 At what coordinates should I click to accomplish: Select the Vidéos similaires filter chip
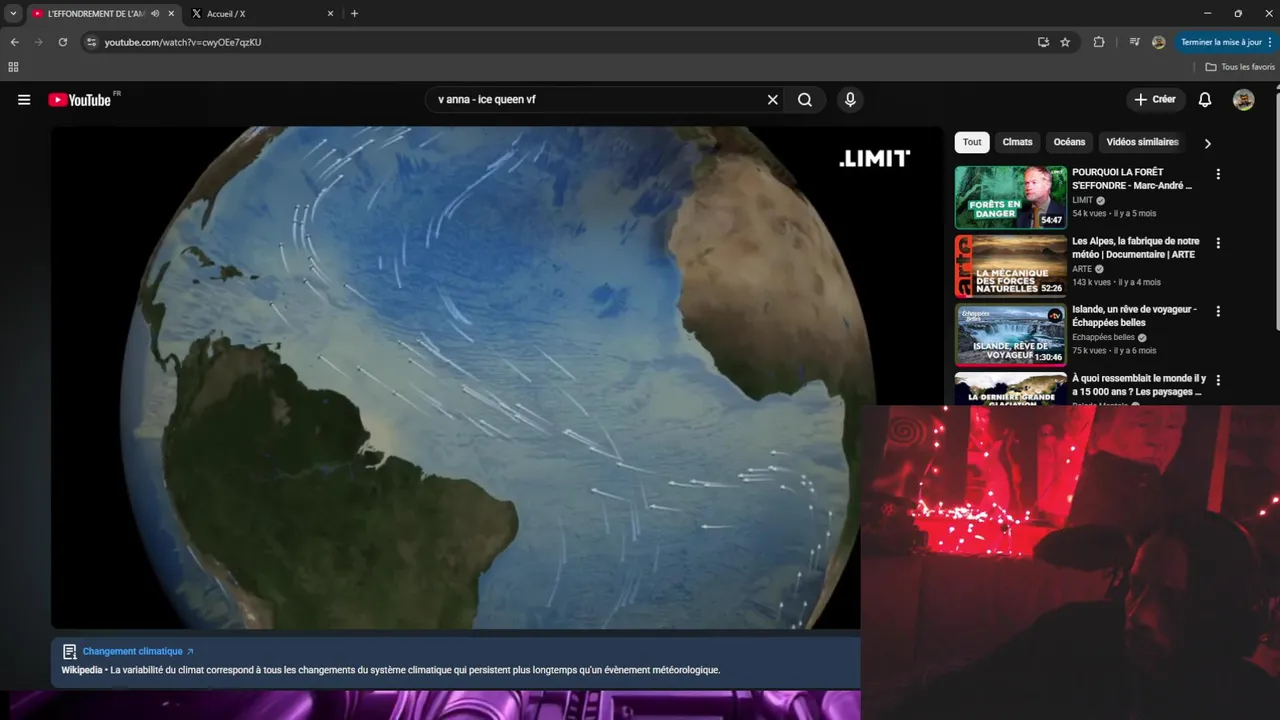[x=1142, y=142]
